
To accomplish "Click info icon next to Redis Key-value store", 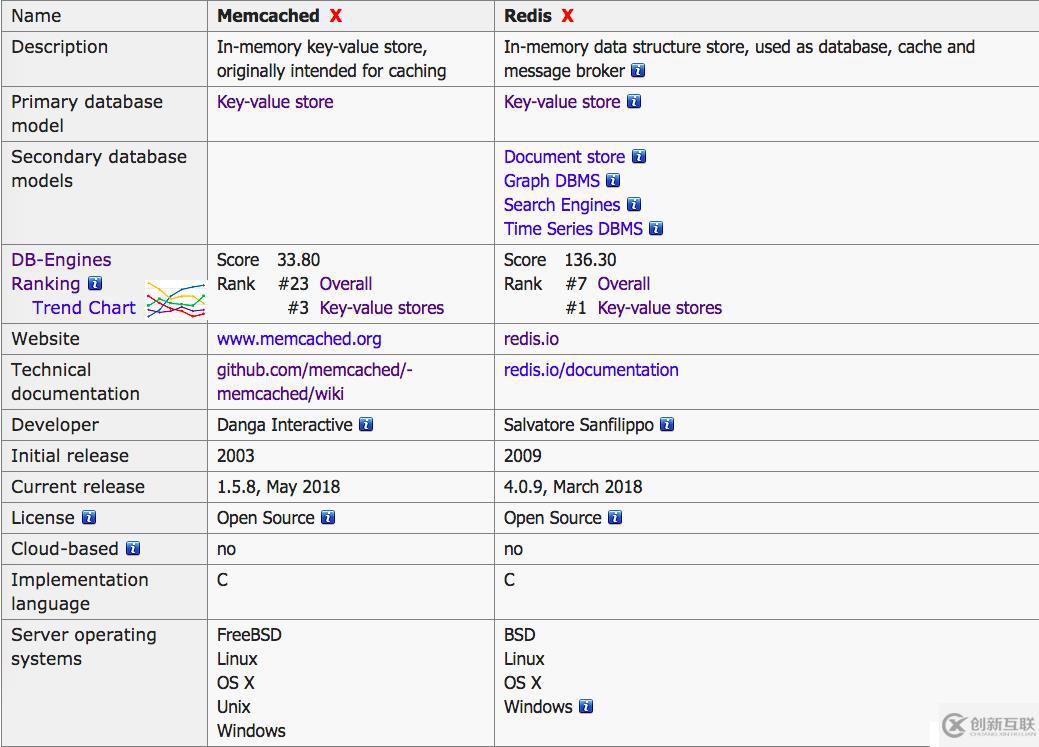I will coord(633,102).
